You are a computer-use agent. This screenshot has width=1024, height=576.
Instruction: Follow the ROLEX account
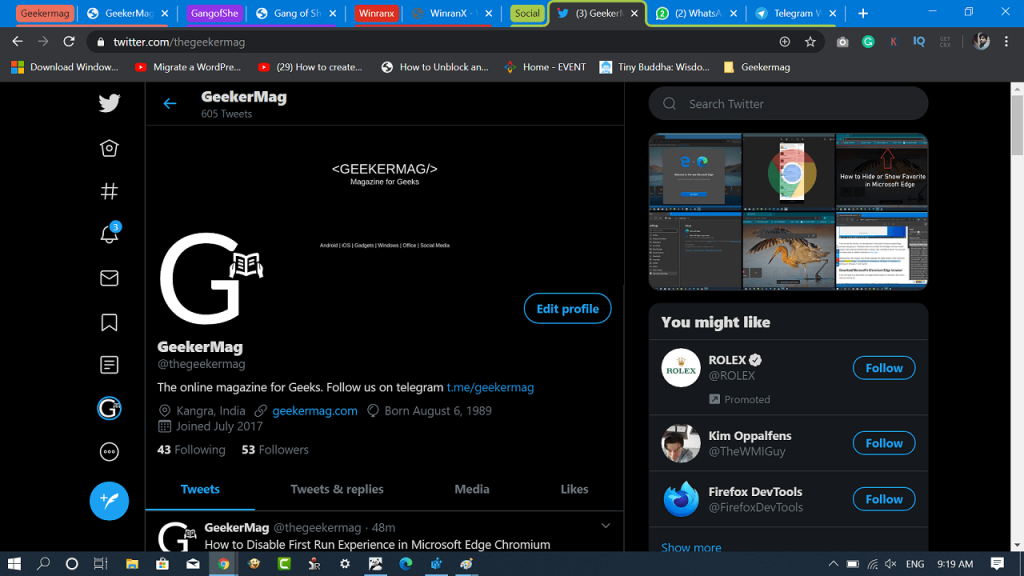(x=884, y=368)
